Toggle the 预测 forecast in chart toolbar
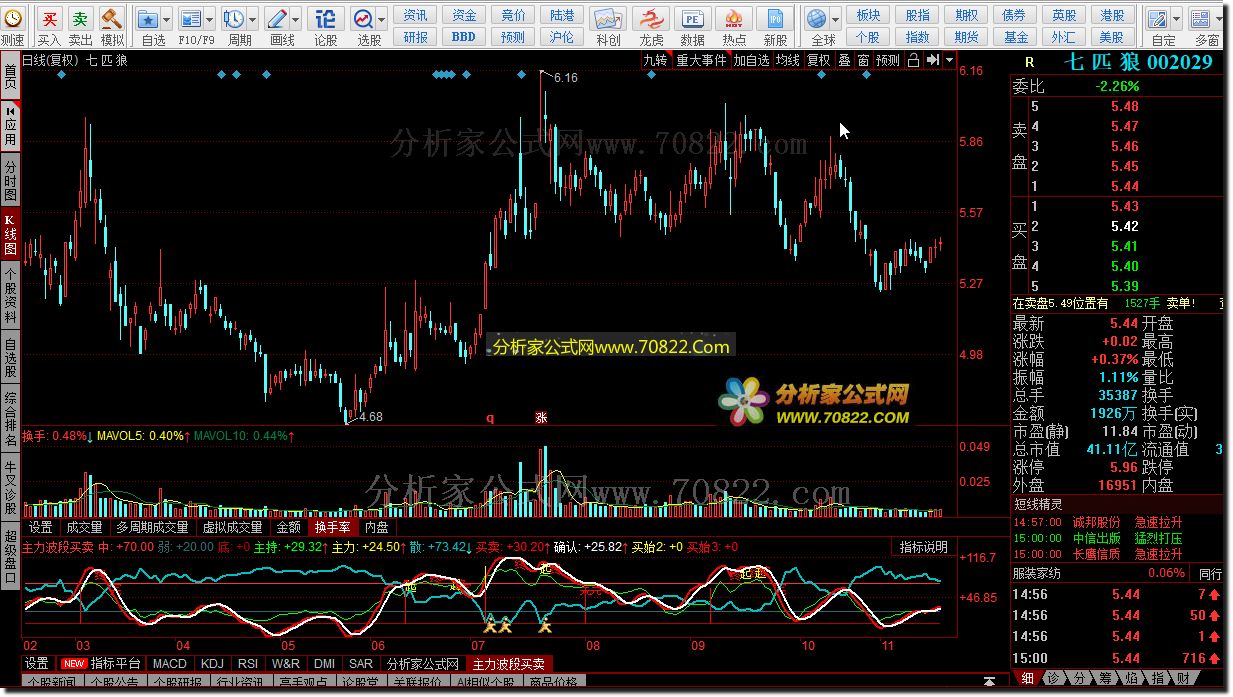 (x=887, y=60)
